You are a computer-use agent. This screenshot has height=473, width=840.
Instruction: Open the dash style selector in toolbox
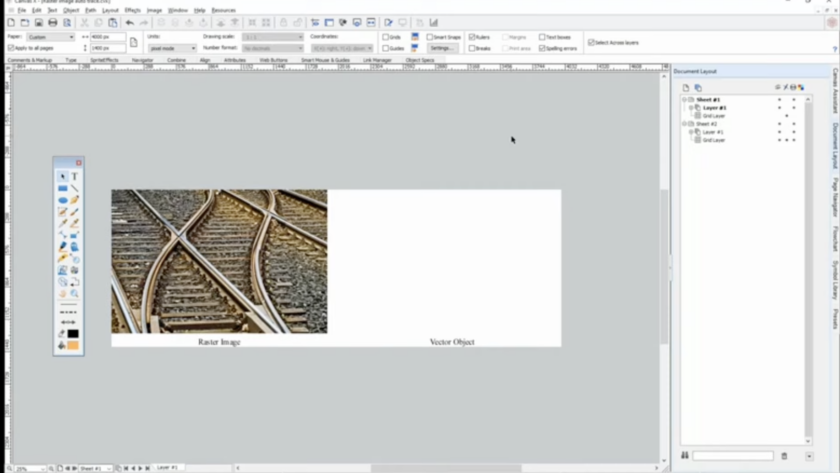click(68, 312)
